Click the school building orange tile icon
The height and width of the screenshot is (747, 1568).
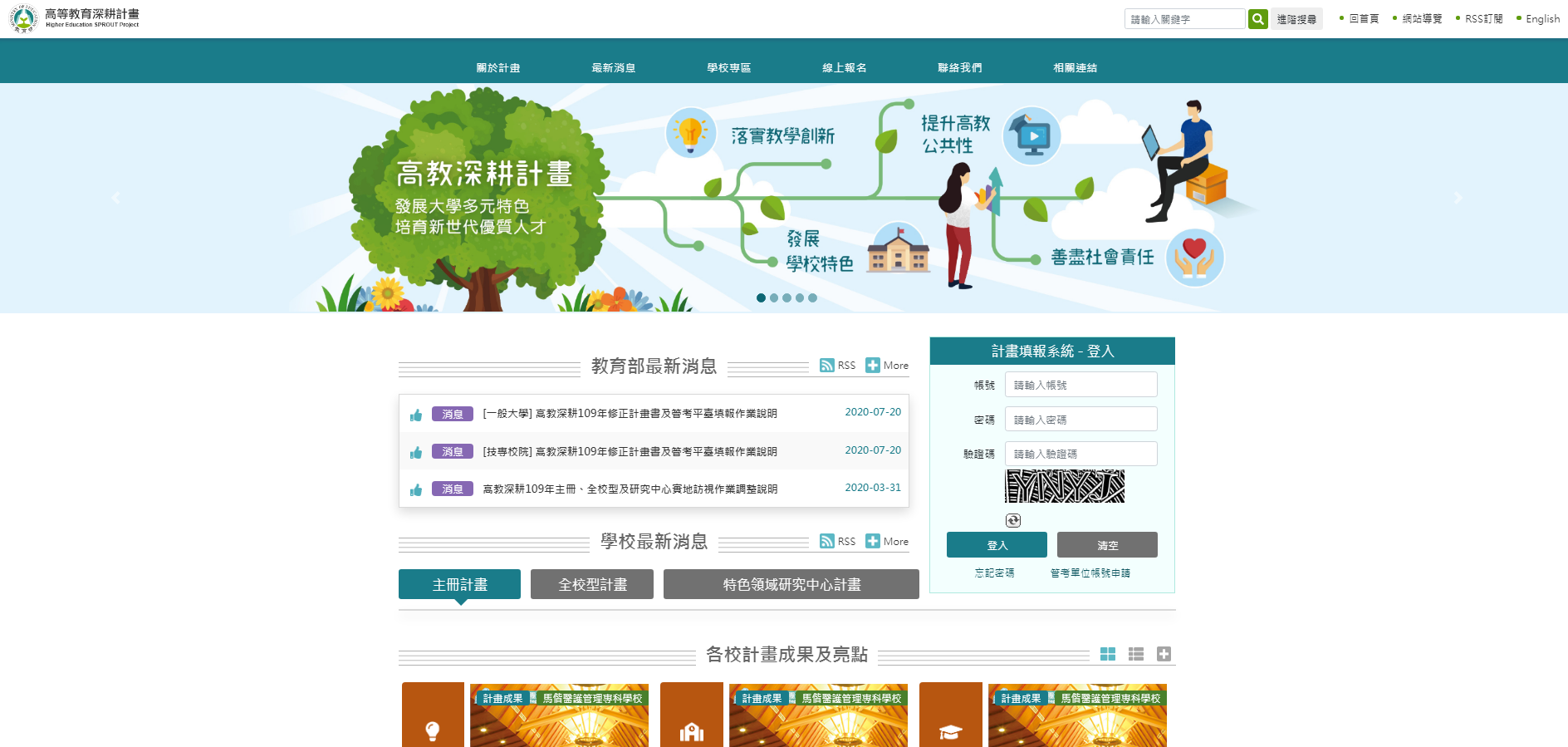[x=692, y=732]
